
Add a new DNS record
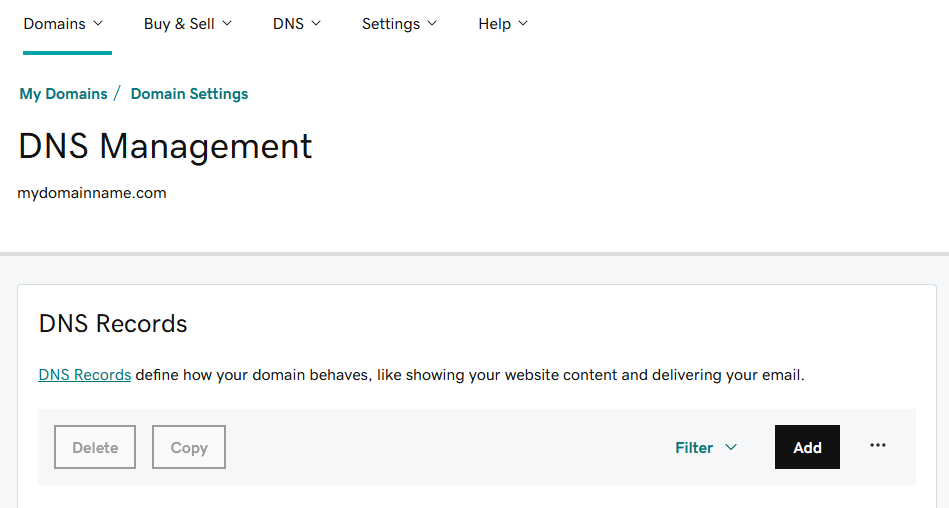807,447
